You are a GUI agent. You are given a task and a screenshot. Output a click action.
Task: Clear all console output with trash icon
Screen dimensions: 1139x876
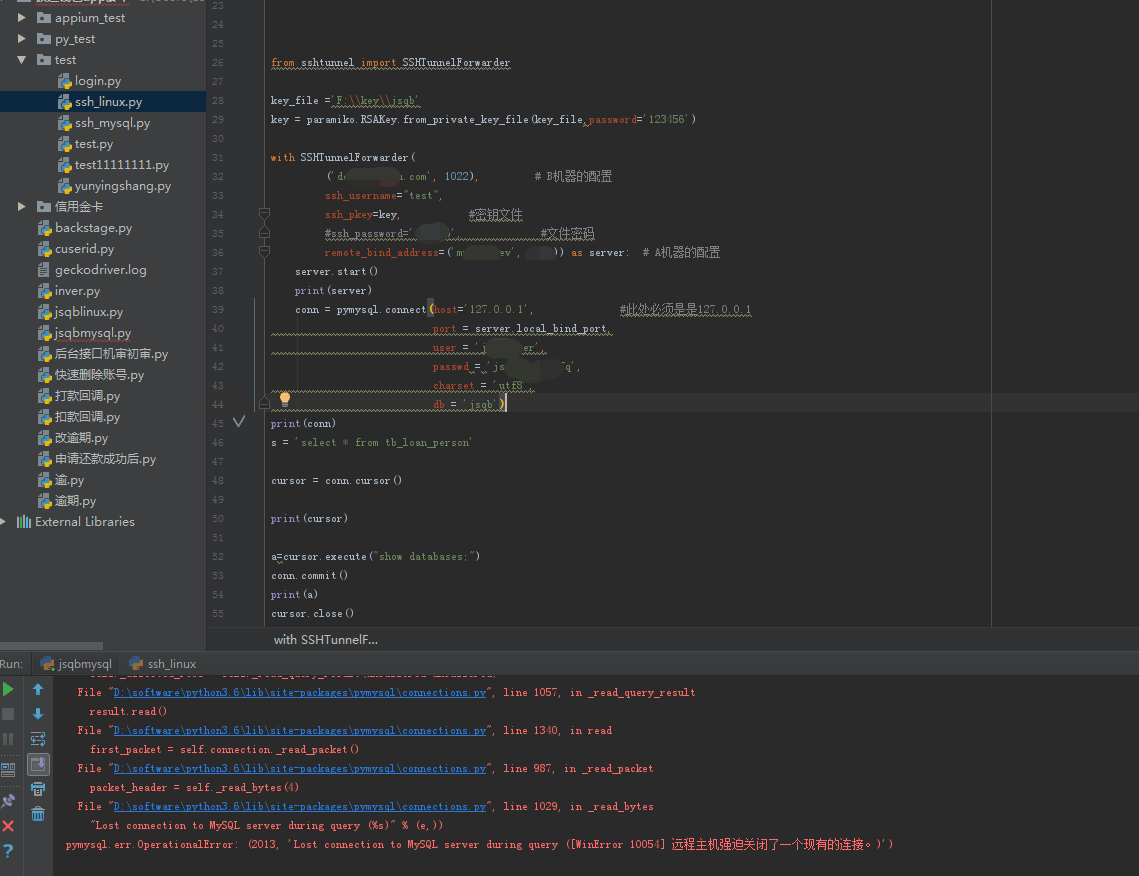point(38,814)
